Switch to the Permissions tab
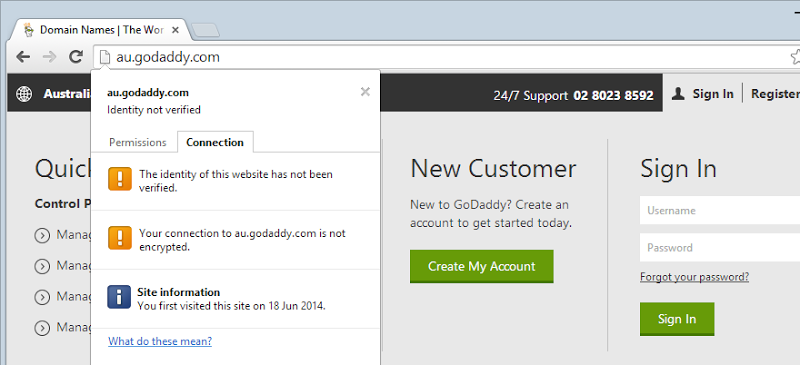This screenshot has height=365, width=800. click(138, 142)
